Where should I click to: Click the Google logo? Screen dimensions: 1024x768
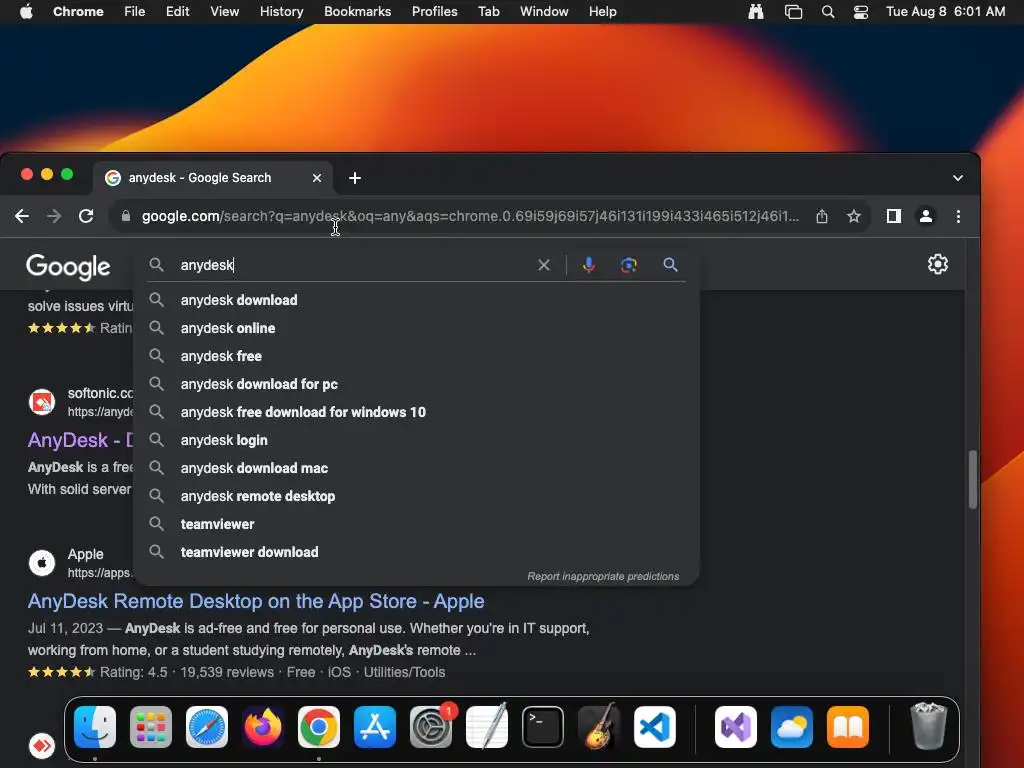tap(69, 266)
